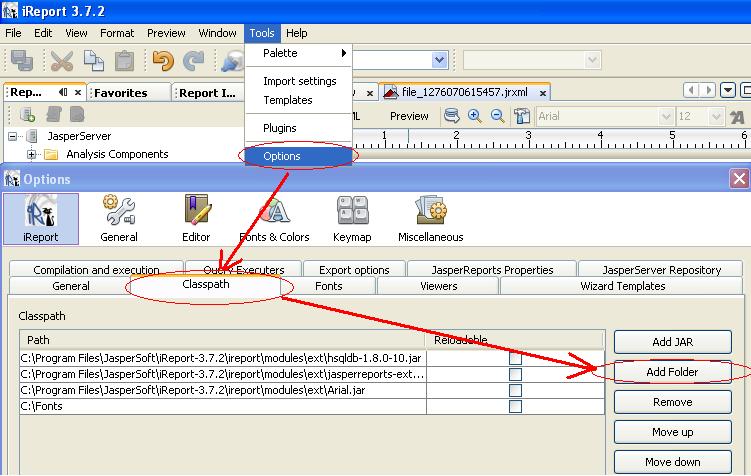The image size is (751, 476).
Task: Switch to the Viewers tab
Action: [x=438, y=286]
